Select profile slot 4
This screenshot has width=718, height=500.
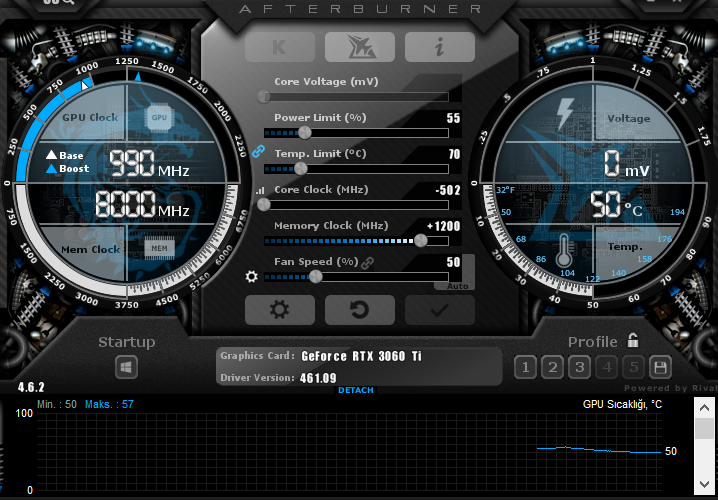click(x=607, y=367)
